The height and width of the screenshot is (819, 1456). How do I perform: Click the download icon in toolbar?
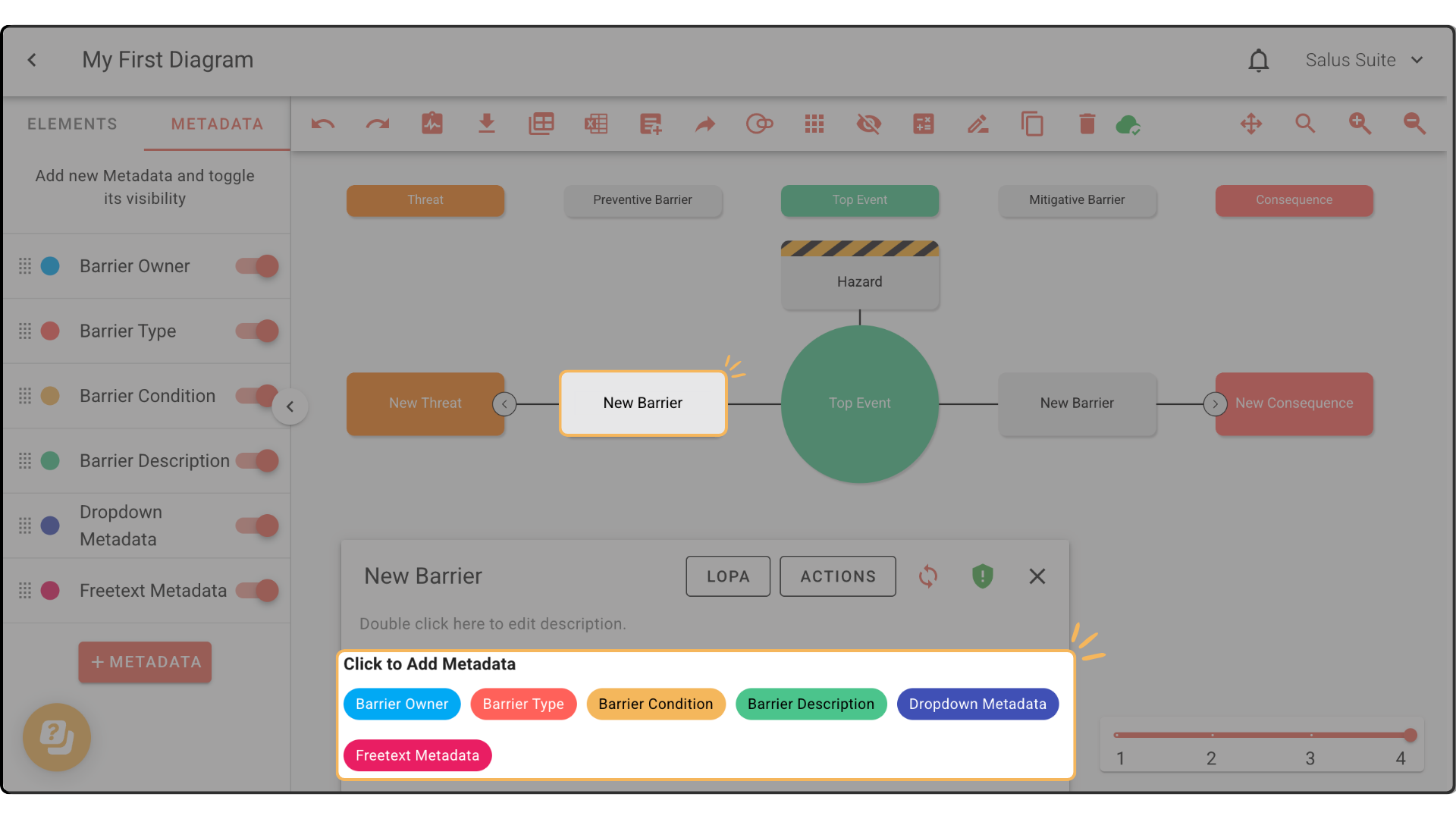point(487,124)
